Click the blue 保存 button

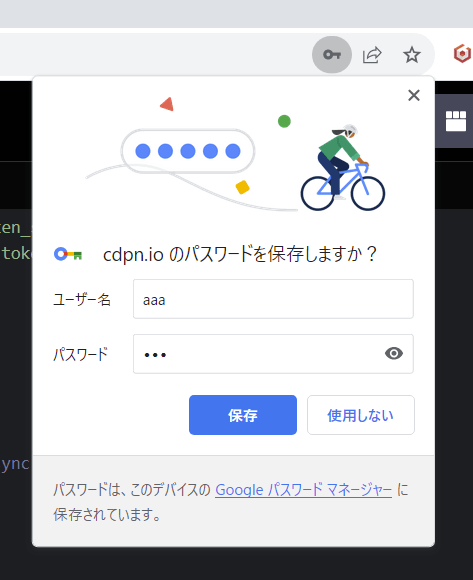tap(243, 415)
